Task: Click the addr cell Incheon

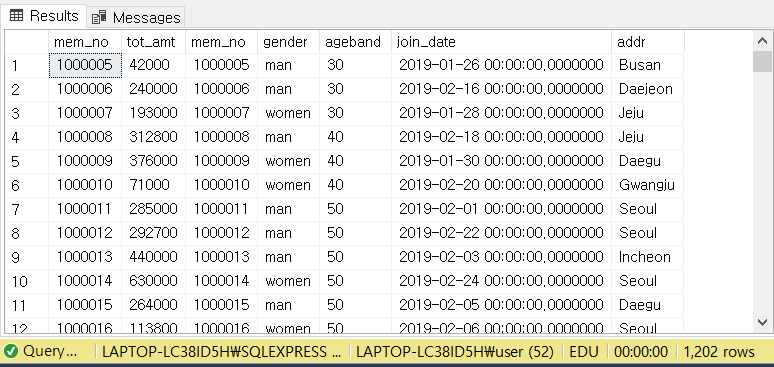Action: point(648,257)
